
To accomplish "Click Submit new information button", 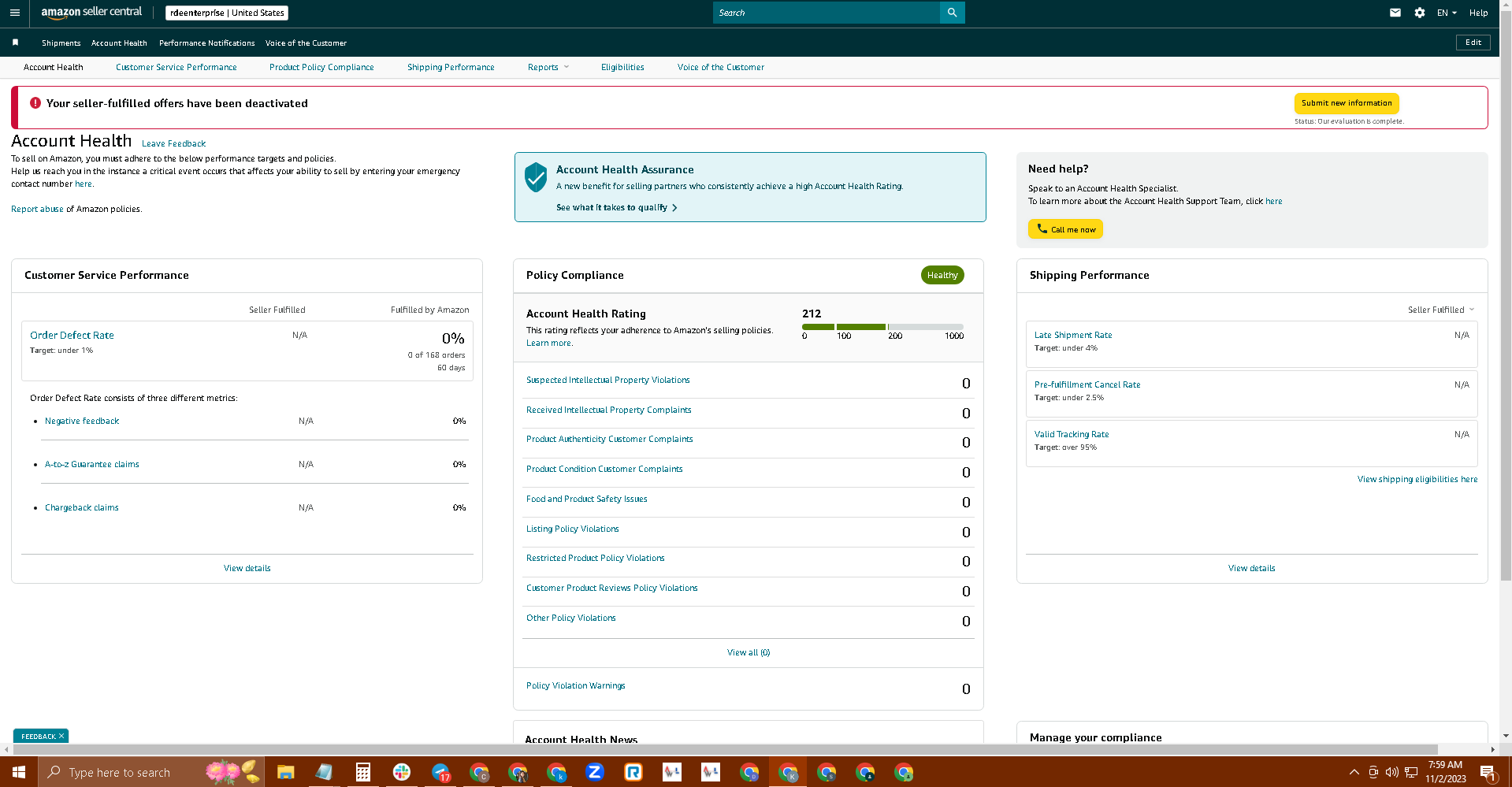I will point(1347,103).
